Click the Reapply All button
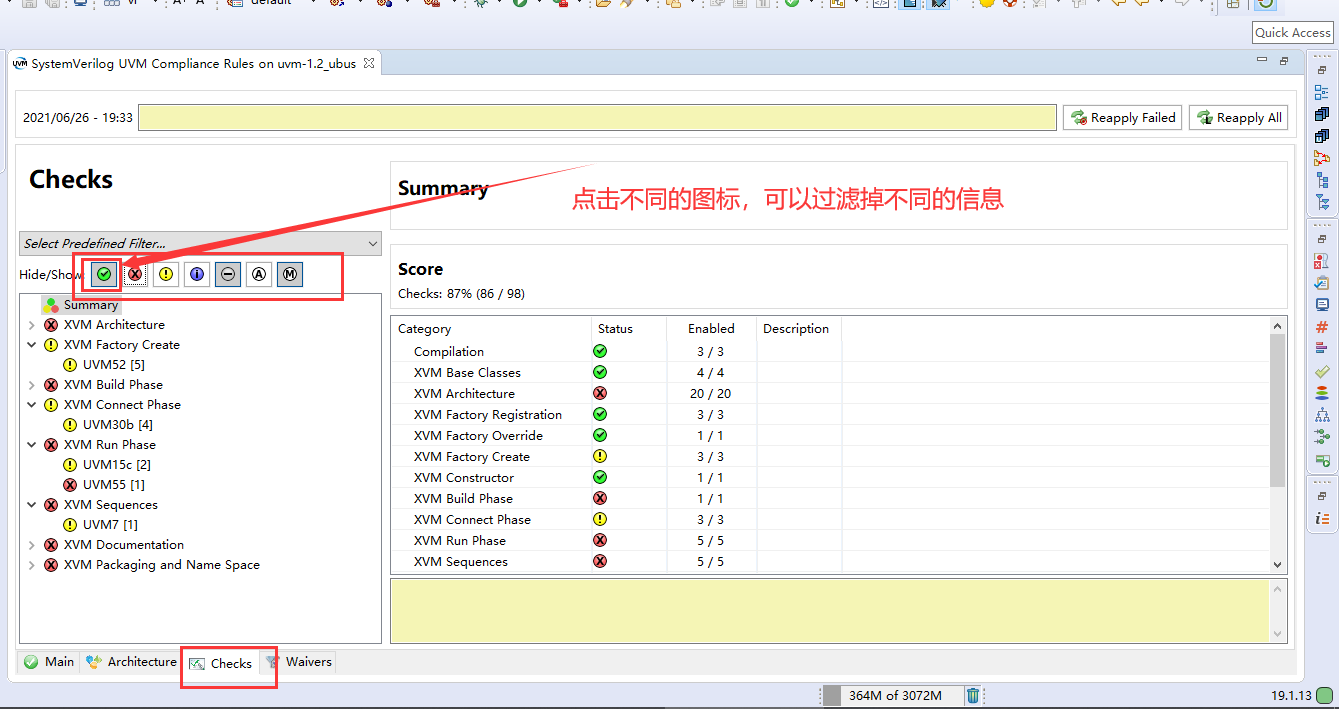 [1238, 117]
